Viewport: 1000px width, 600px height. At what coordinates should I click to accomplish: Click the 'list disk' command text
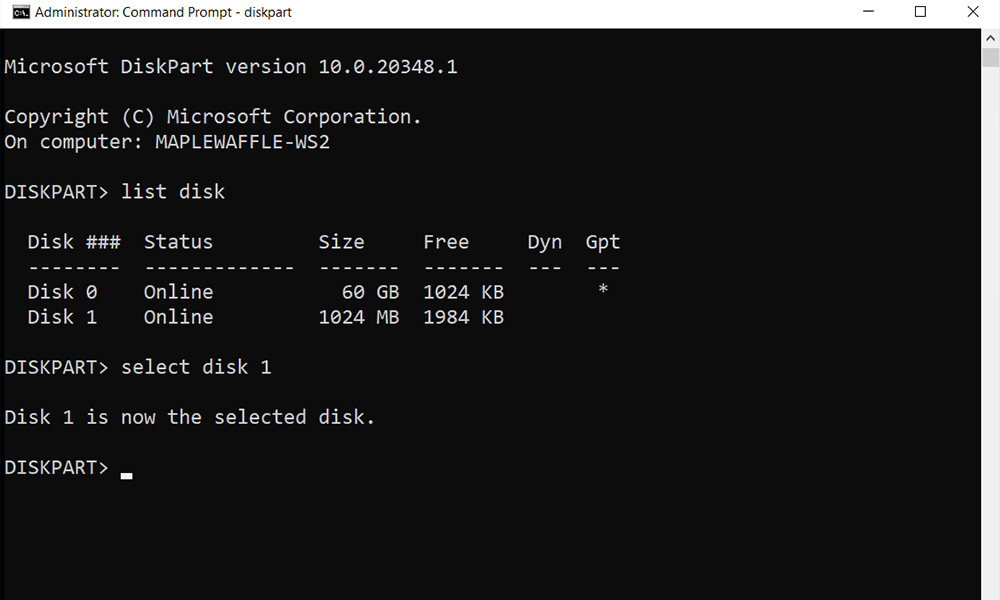(x=173, y=192)
